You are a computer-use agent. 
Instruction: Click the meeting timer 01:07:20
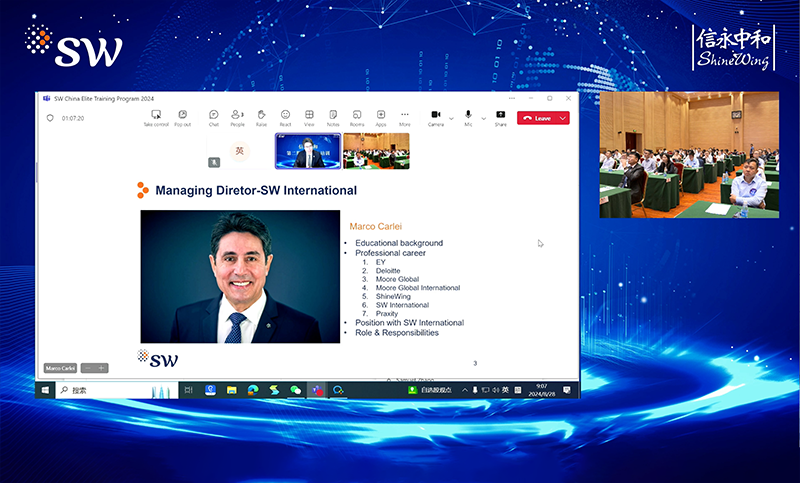(x=73, y=118)
